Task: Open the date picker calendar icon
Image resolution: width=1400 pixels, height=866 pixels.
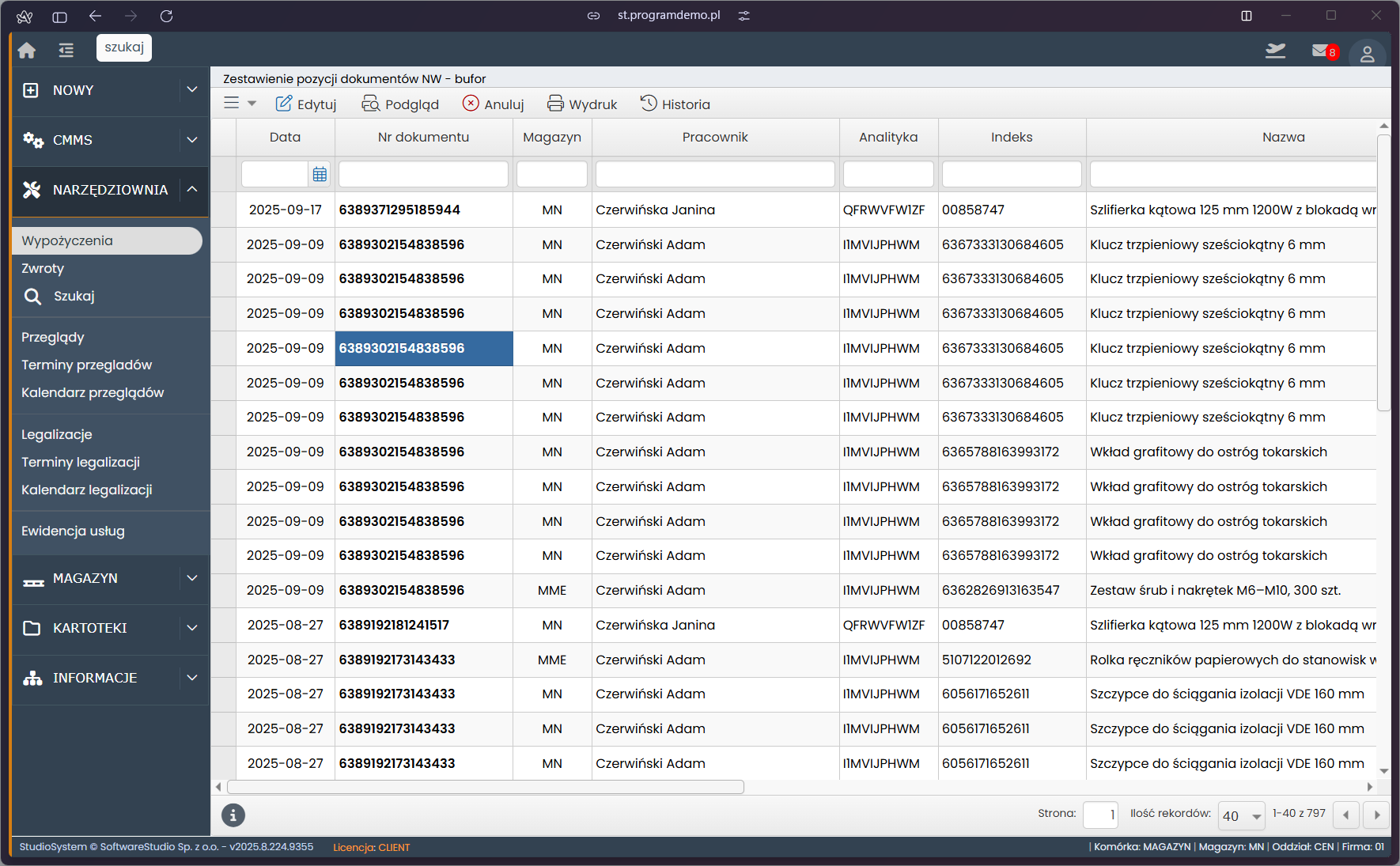Action: [x=320, y=174]
